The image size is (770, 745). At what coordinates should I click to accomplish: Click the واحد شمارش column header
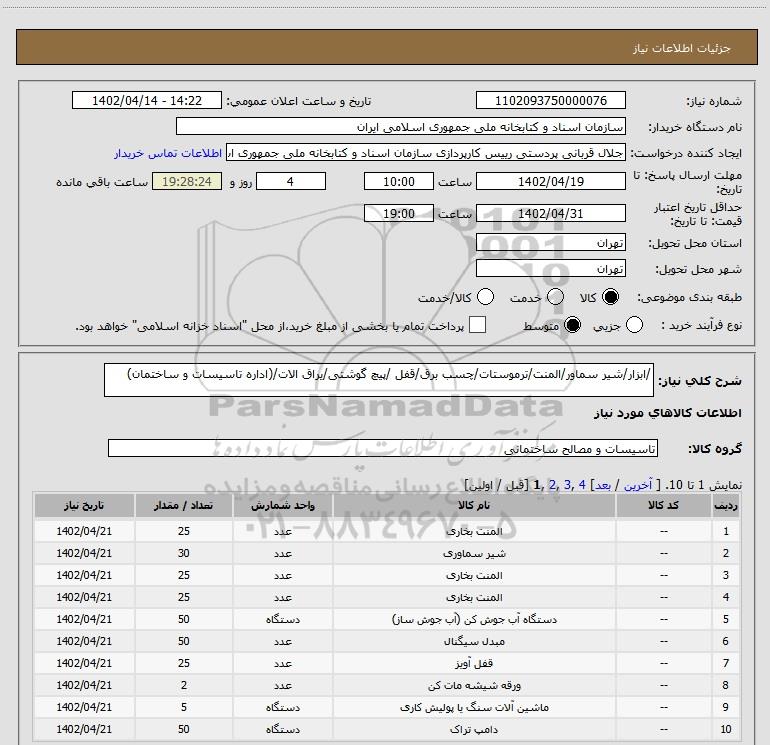283,505
